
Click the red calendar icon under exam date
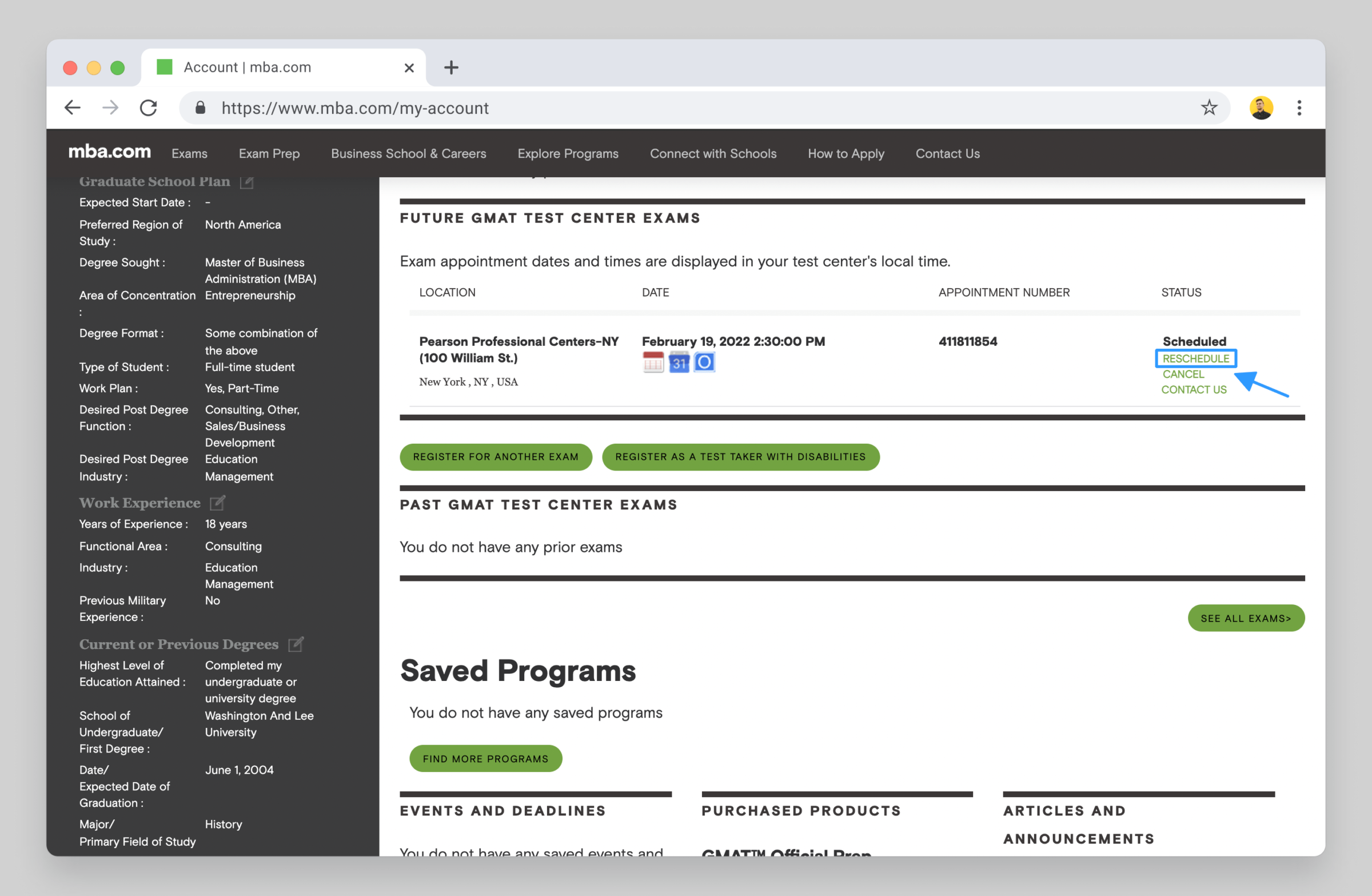[653, 363]
